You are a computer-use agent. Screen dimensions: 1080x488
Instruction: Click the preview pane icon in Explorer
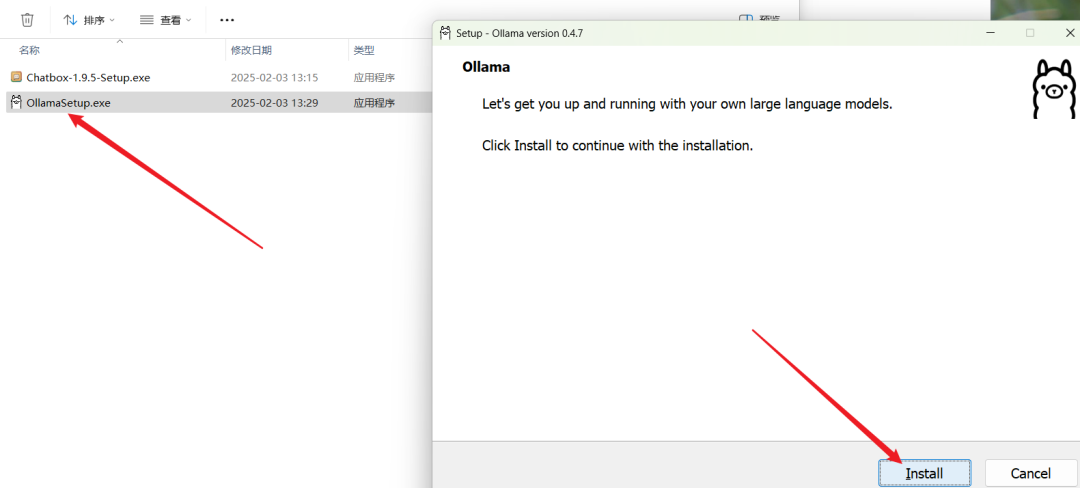tap(746, 19)
